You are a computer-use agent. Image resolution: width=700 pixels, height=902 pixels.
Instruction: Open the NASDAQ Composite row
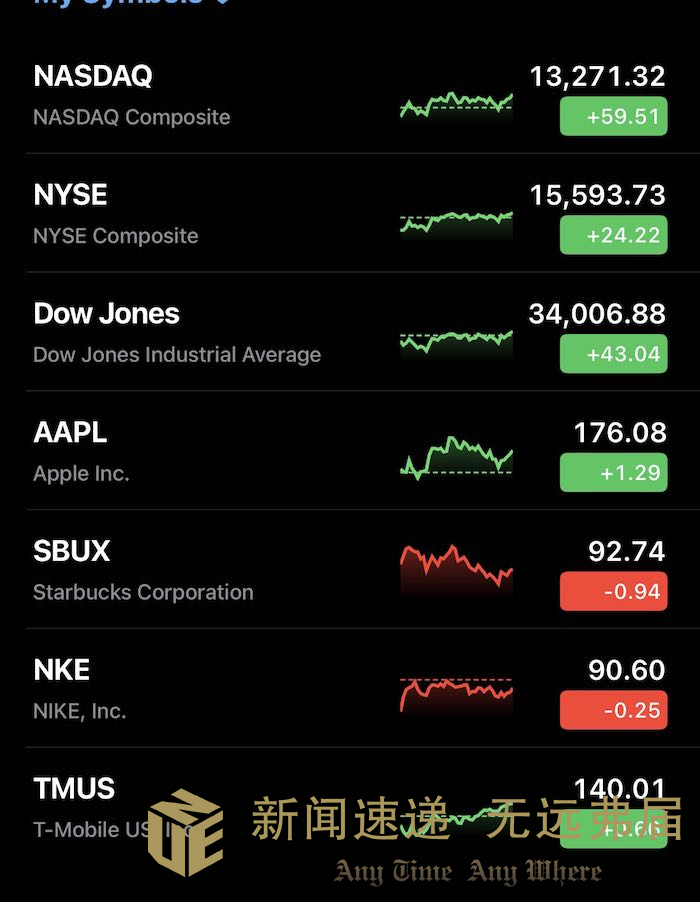click(x=350, y=95)
